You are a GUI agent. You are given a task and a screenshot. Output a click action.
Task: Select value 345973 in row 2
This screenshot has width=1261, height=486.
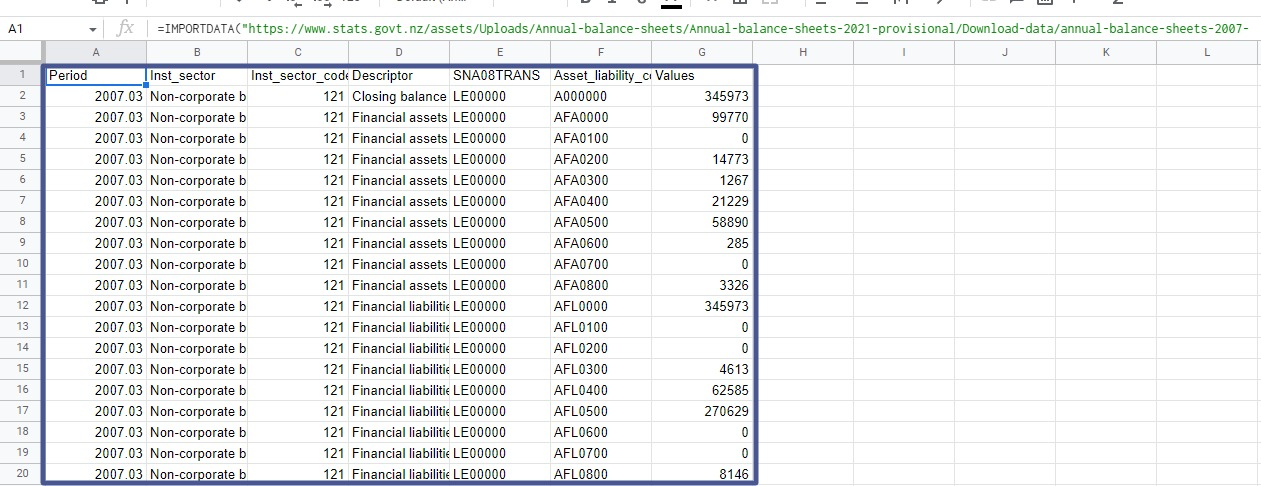(x=702, y=96)
